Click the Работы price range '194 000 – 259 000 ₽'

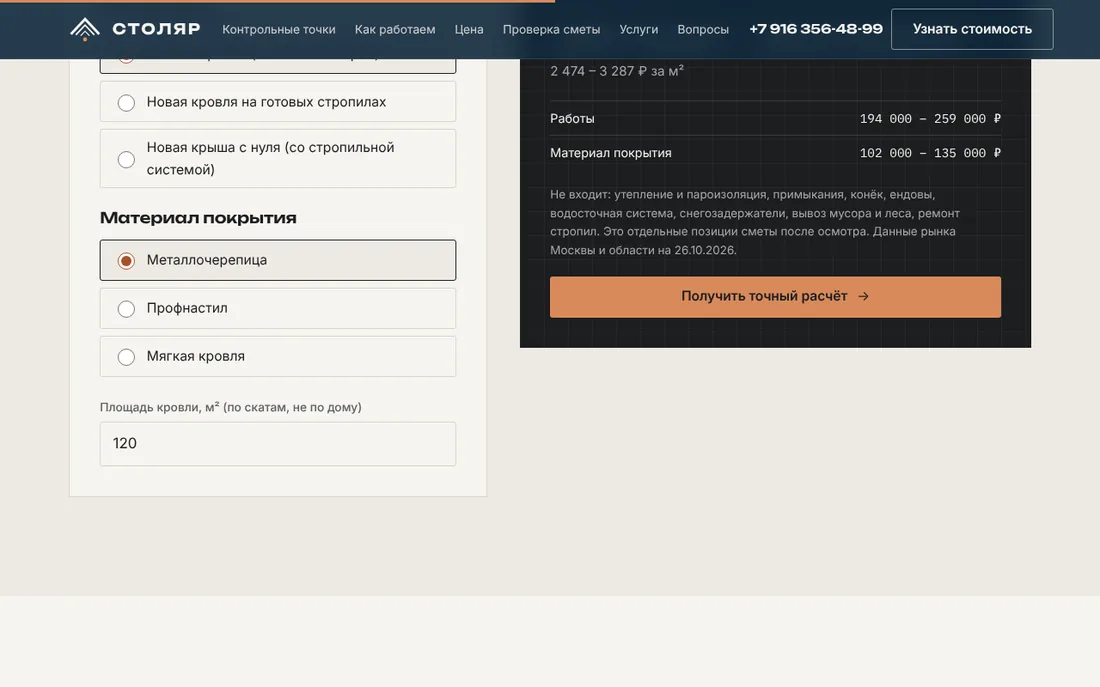(x=930, y=119)
